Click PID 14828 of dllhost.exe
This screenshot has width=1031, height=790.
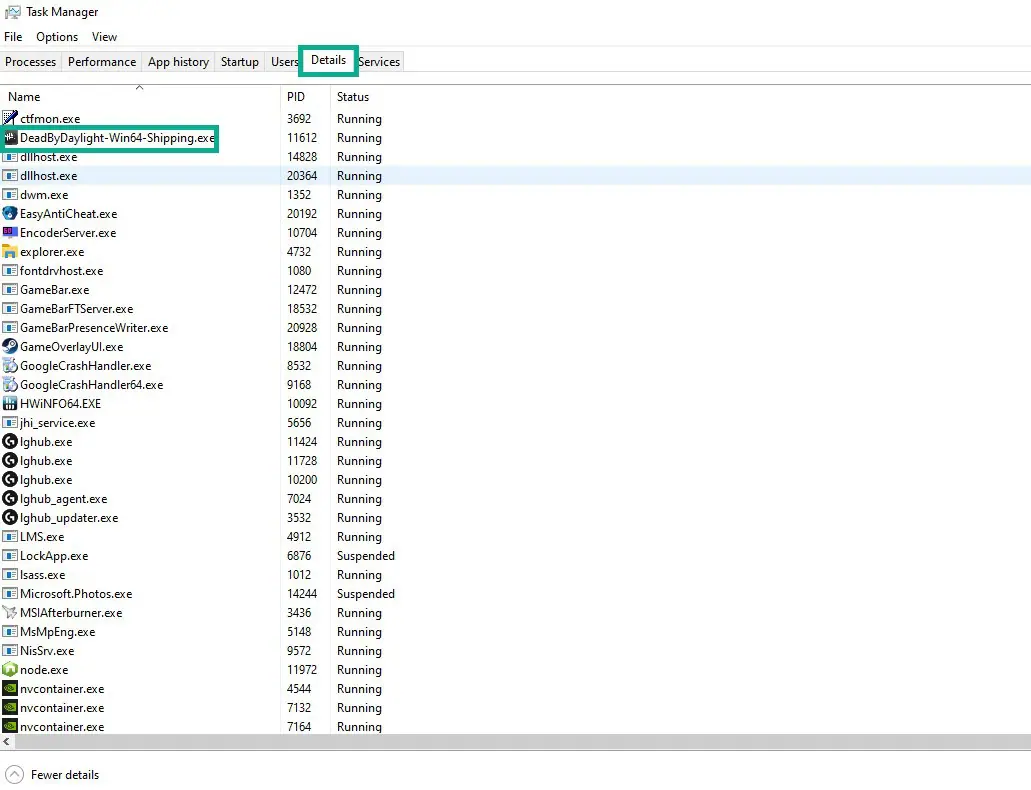[302, 157]
